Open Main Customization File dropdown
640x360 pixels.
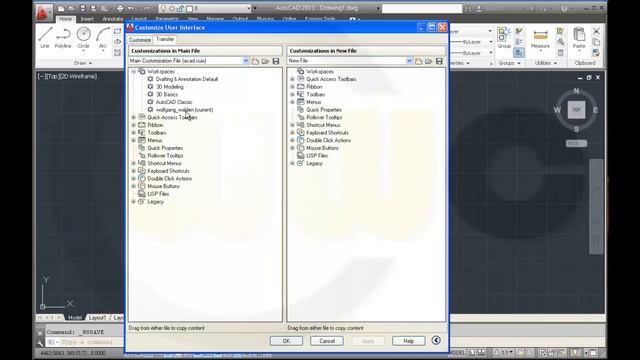coord(246,61)
